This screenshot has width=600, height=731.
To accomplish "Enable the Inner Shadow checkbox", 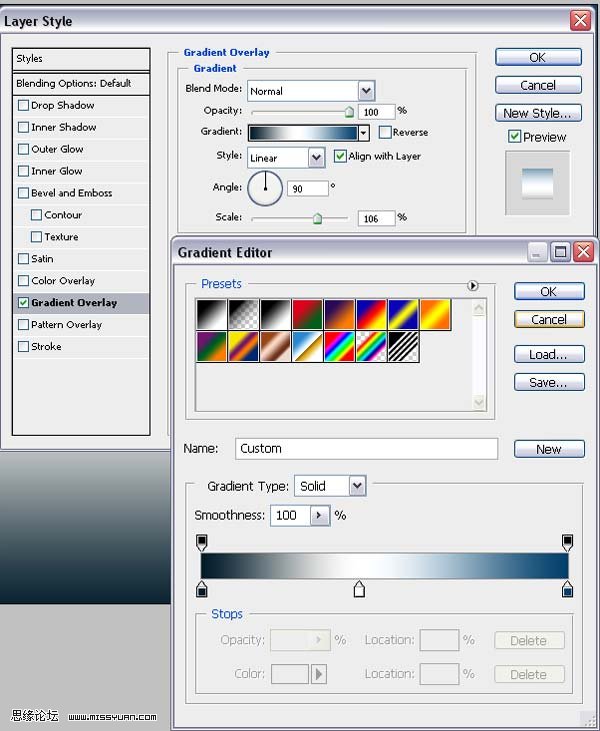I will point(23,127).
